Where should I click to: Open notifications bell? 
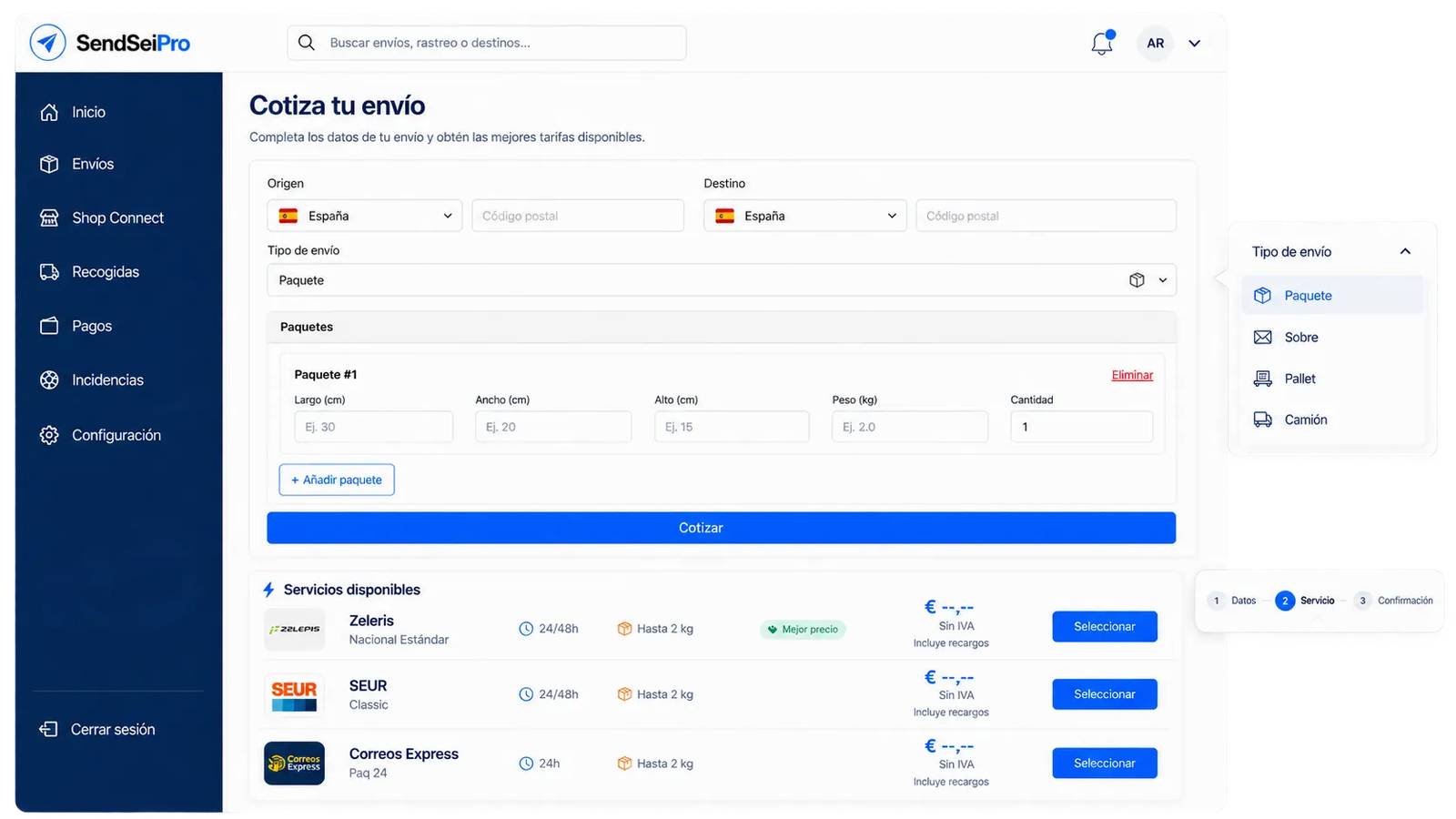point(1102,43)
